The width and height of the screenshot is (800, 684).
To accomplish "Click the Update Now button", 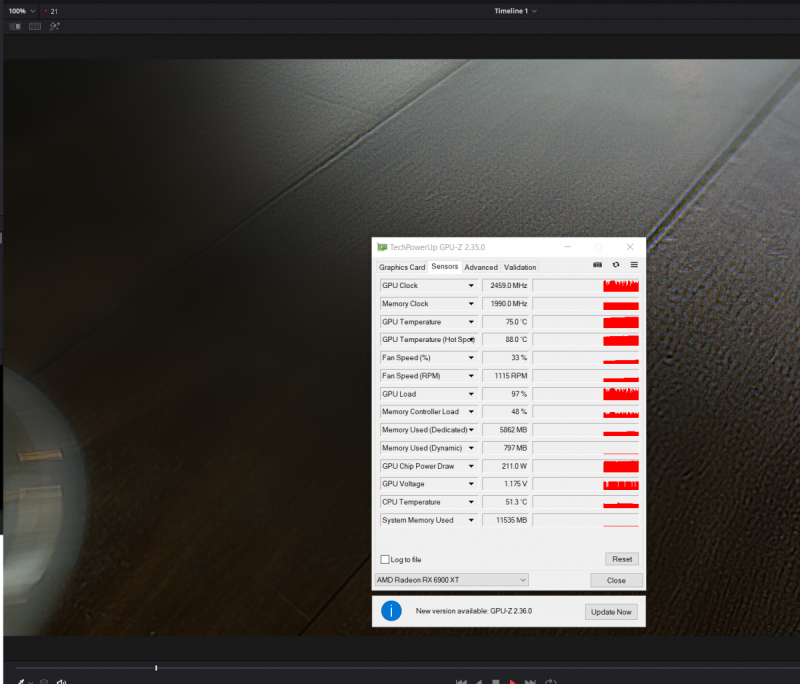I will click(x=611, y=612).
